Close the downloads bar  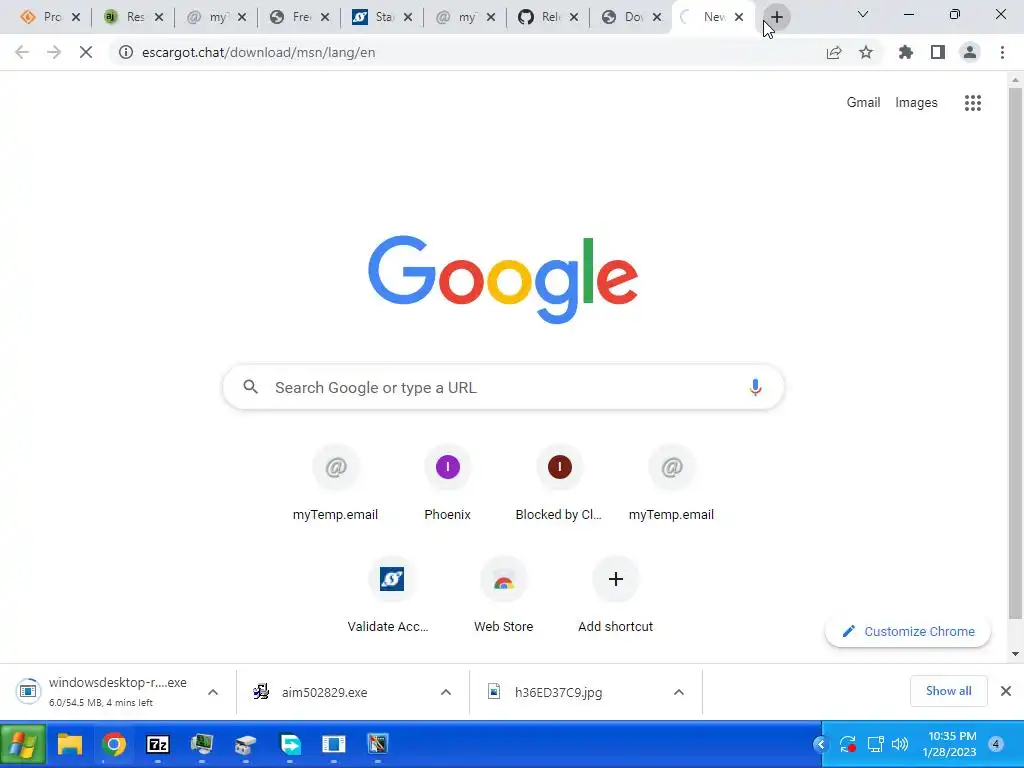(x=1006, y=691)
